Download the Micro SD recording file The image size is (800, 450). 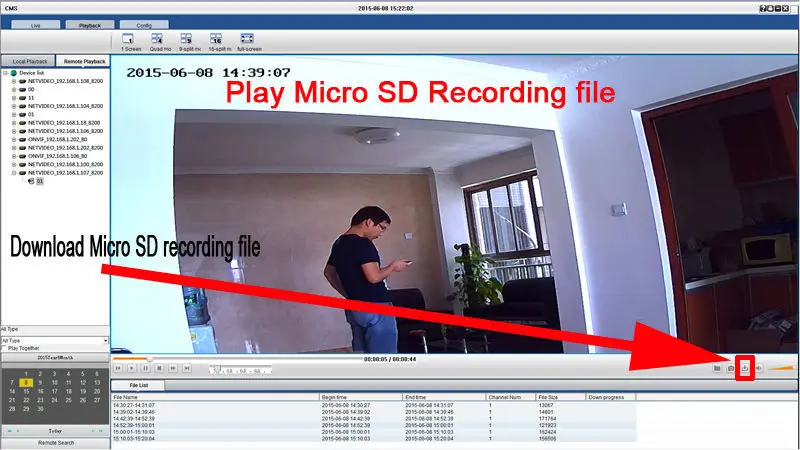pyautogui.click(x=745, y=368)
